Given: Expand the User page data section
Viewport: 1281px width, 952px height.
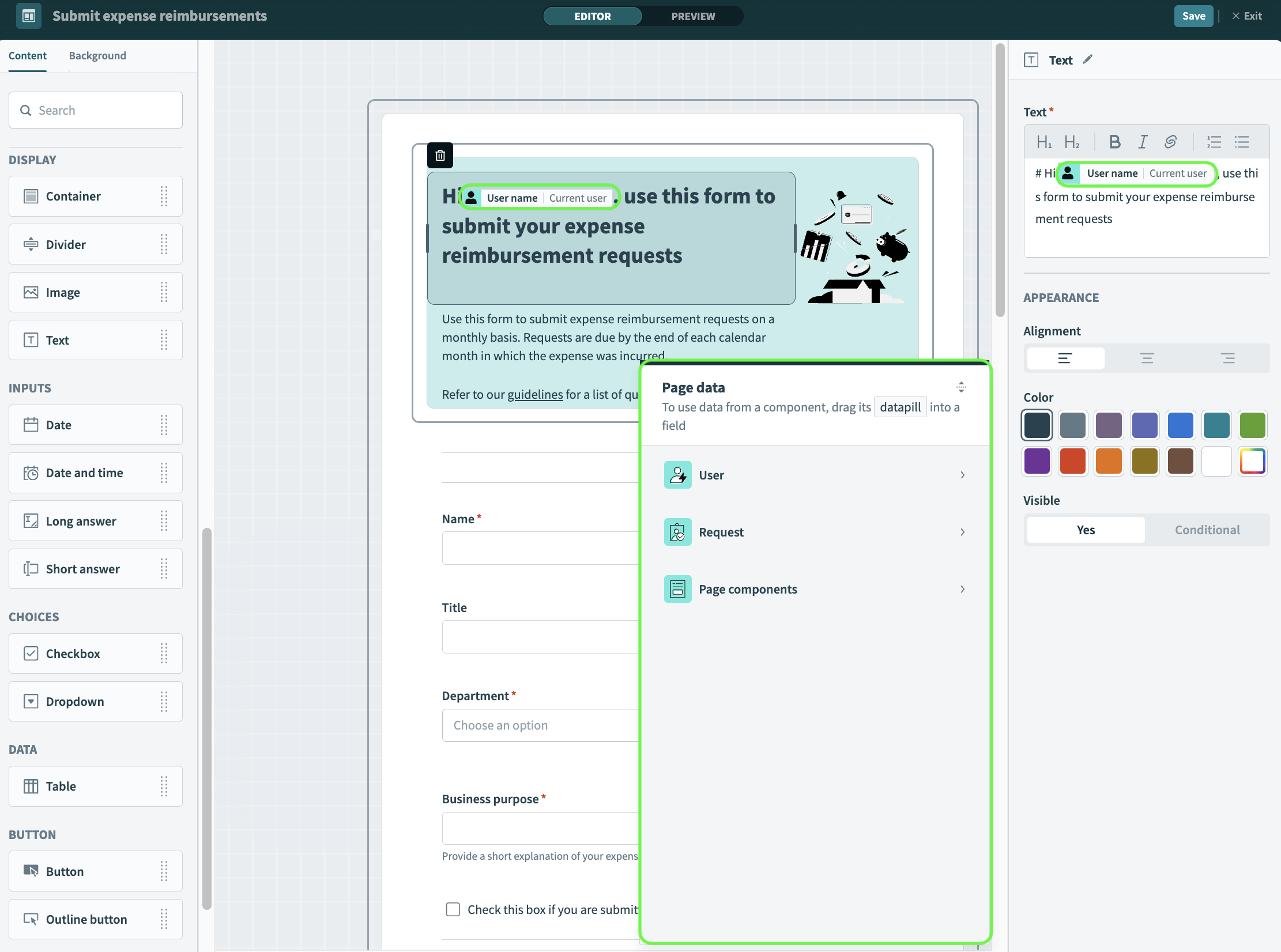Looking at the screenshot, I should [x=815, y=474].
